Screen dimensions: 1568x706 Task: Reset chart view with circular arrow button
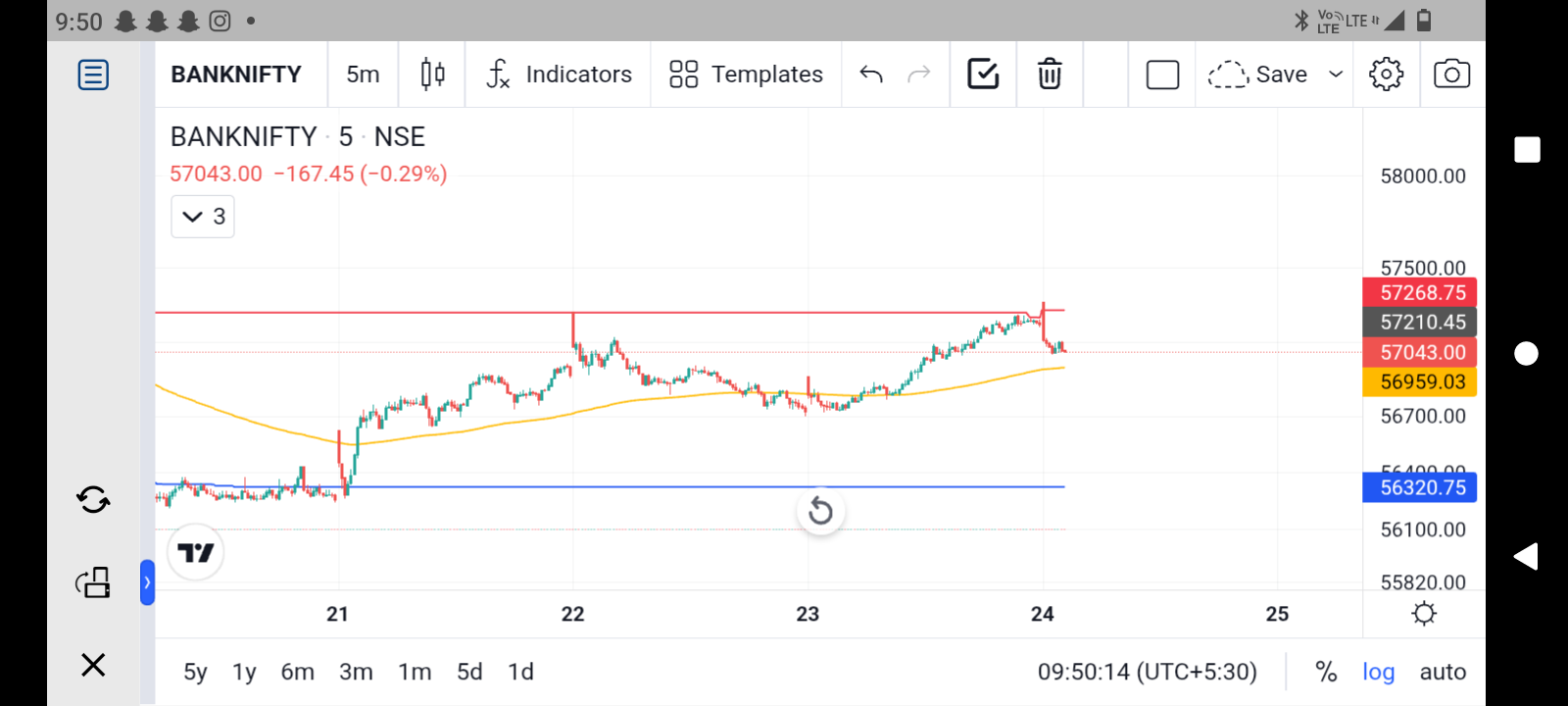tap(820, 511)
